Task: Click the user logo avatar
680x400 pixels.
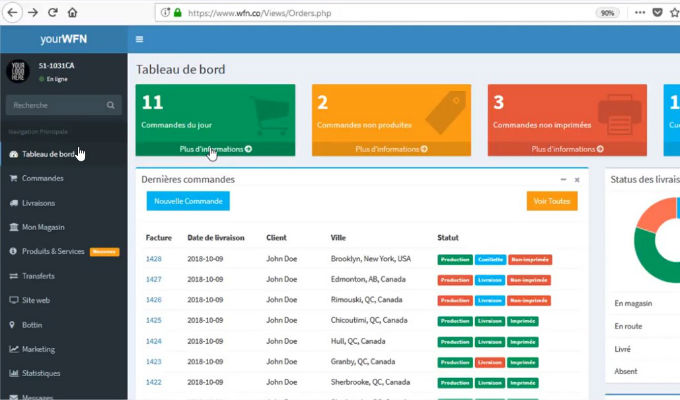Action: coord(18,71)
